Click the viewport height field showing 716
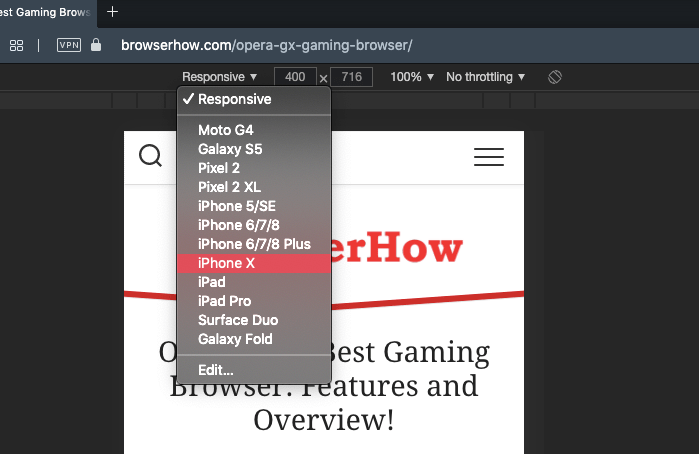This screenshot has width=699, height=454. click(x=351, y=77)
